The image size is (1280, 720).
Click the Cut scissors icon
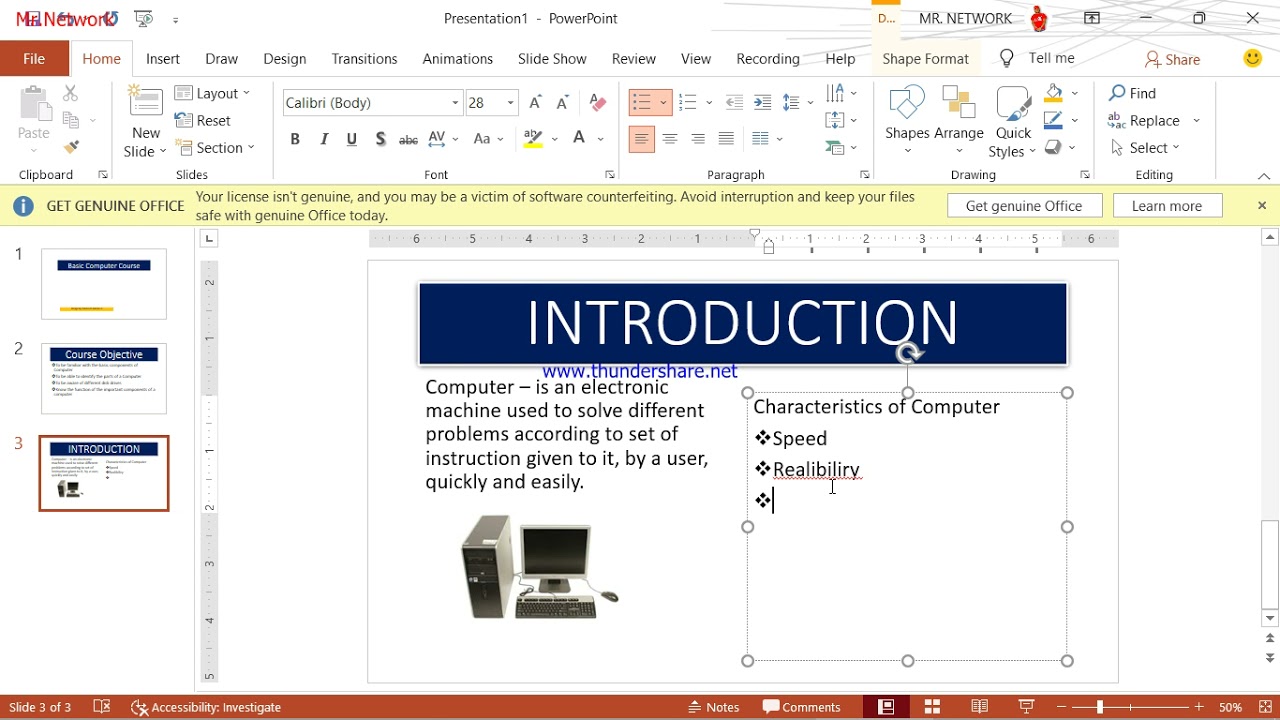point(70,93)
